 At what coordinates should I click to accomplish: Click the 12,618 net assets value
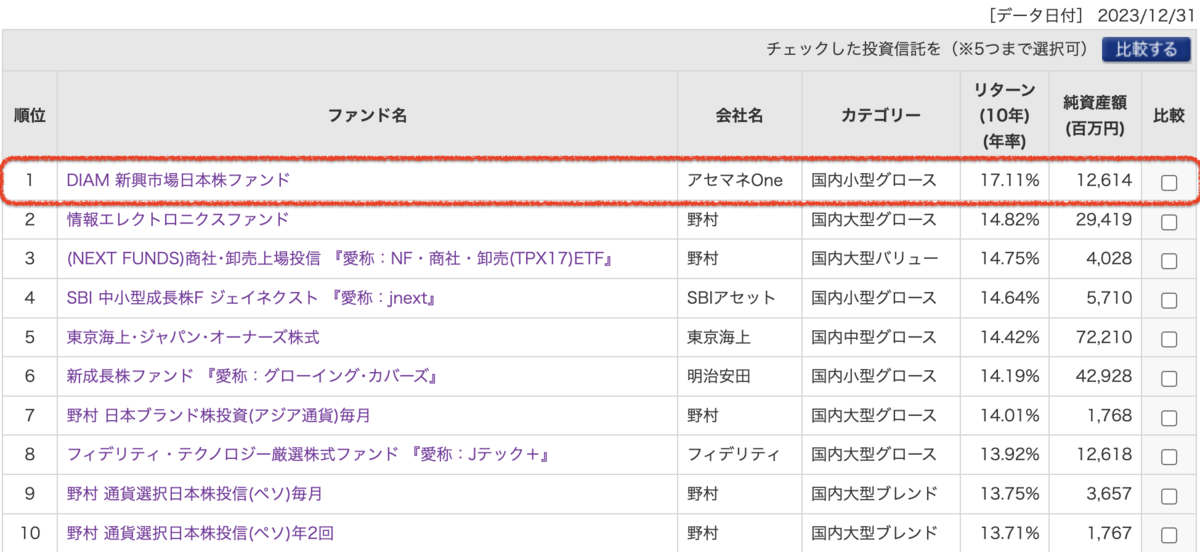(1105, 453)
